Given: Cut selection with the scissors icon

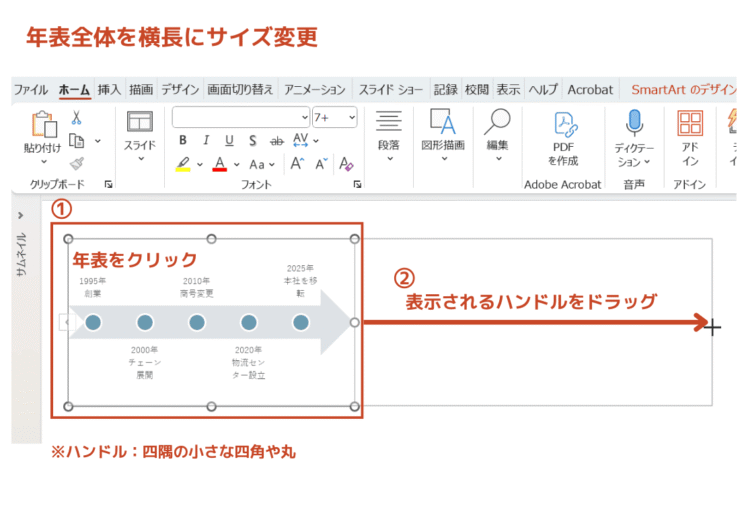Looking at the screenshot, I should click(76, 118).
